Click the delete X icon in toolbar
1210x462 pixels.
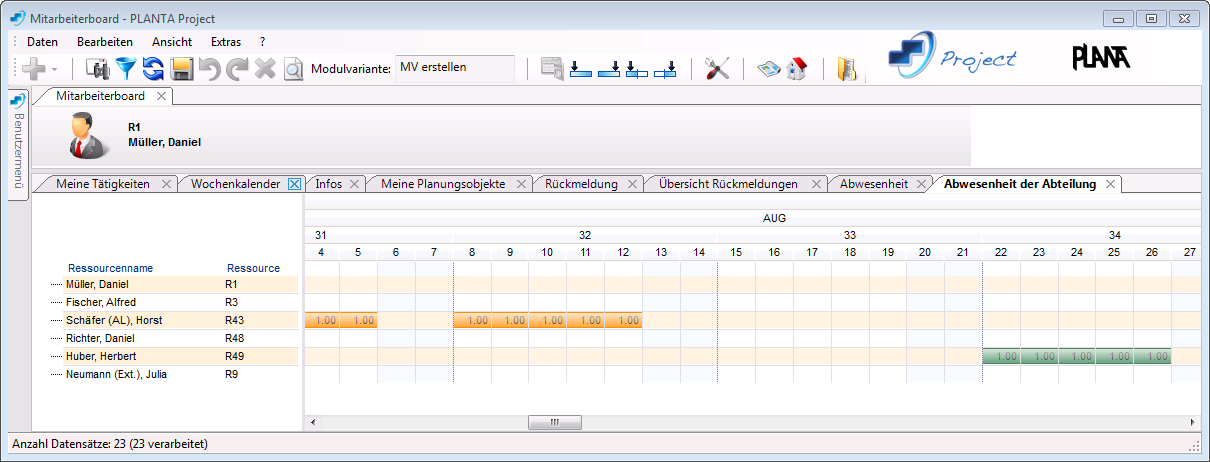click(265, 68)
